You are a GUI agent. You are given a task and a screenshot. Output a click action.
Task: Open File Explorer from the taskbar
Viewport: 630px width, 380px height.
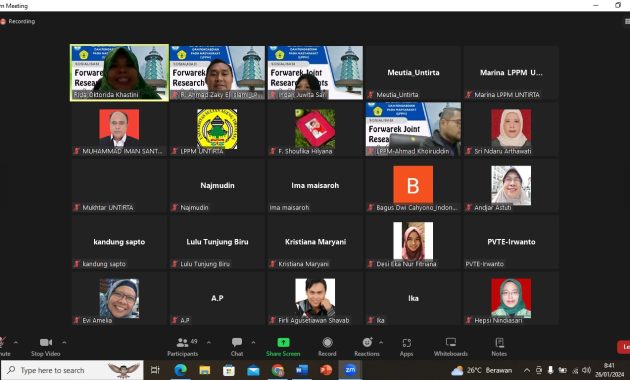(x=205, y=370)
